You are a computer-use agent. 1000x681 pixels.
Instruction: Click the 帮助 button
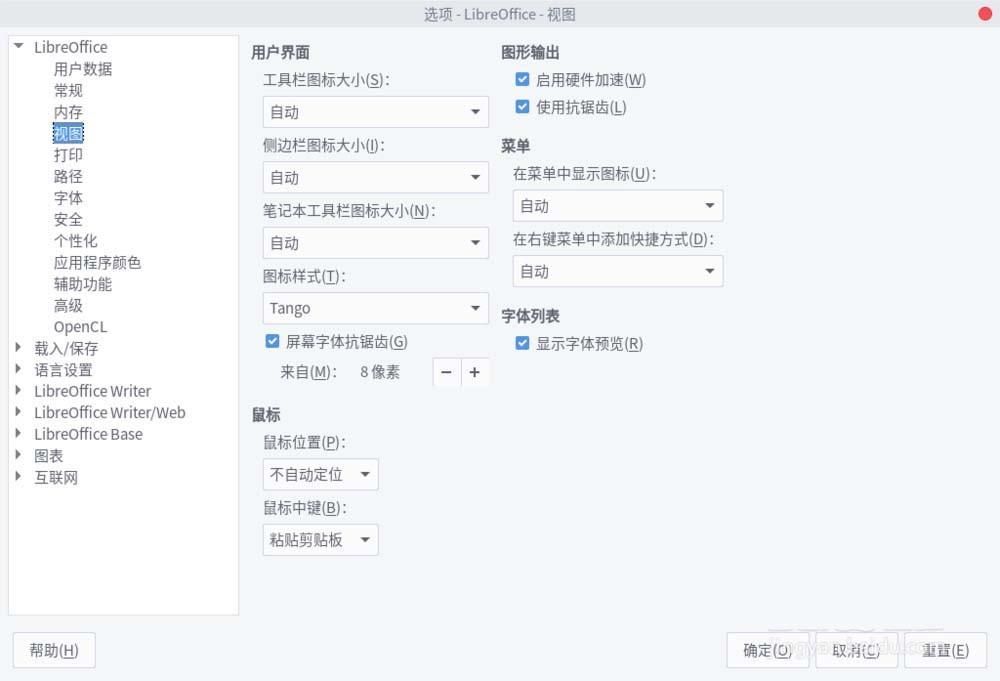53,650
